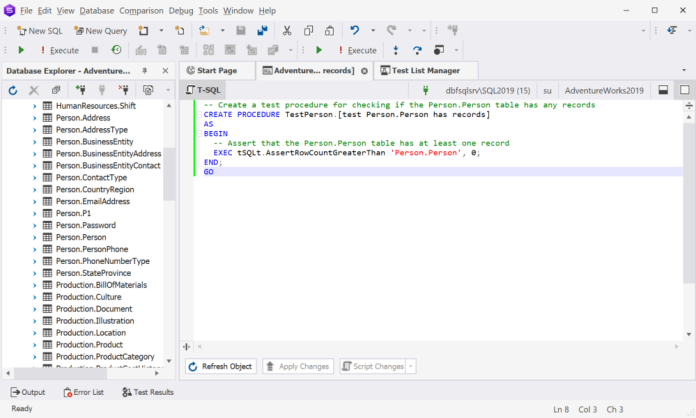Open the Script Changes dropdown arrow

click(x=411, y=367)
